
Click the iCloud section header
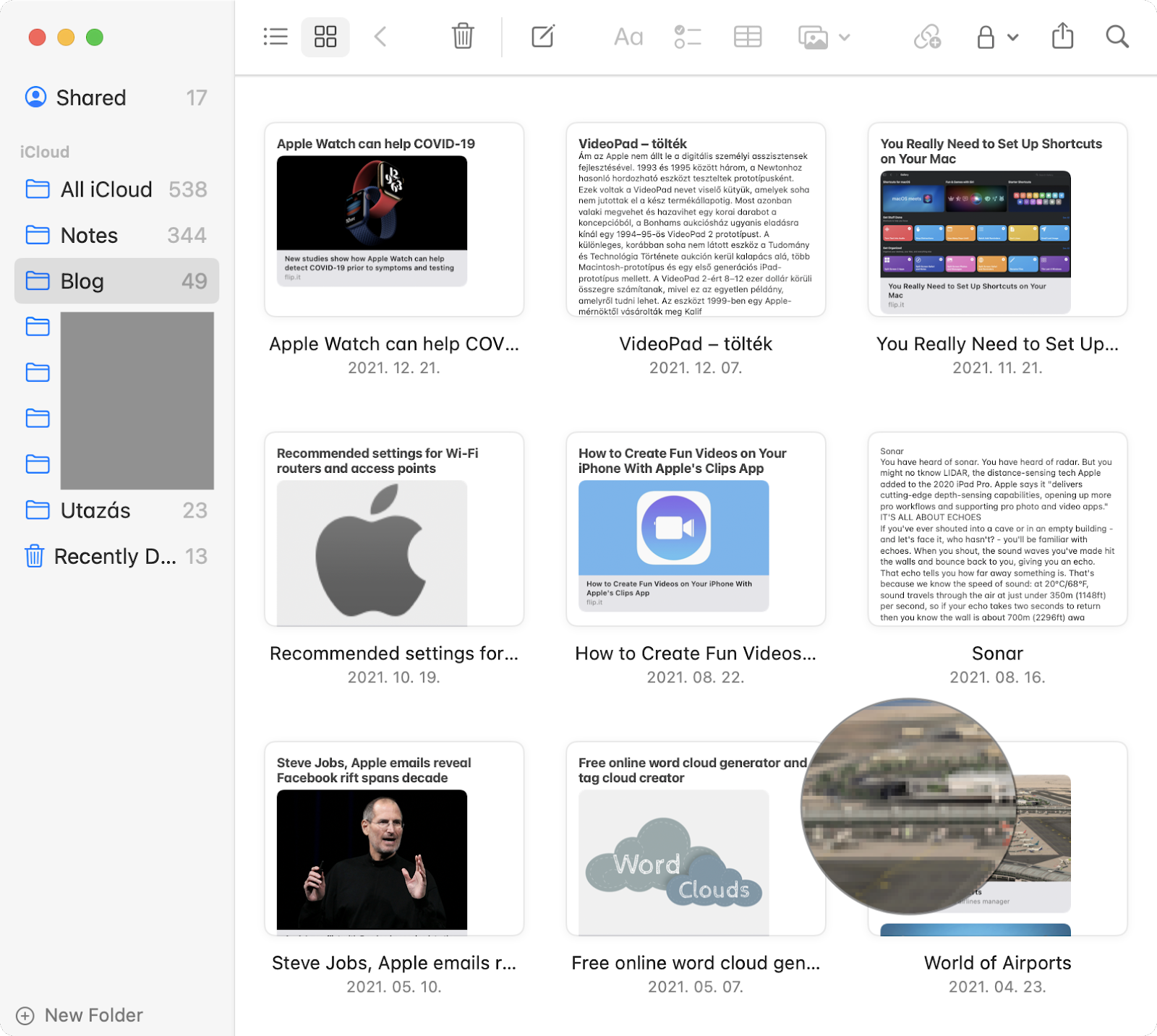45,152
